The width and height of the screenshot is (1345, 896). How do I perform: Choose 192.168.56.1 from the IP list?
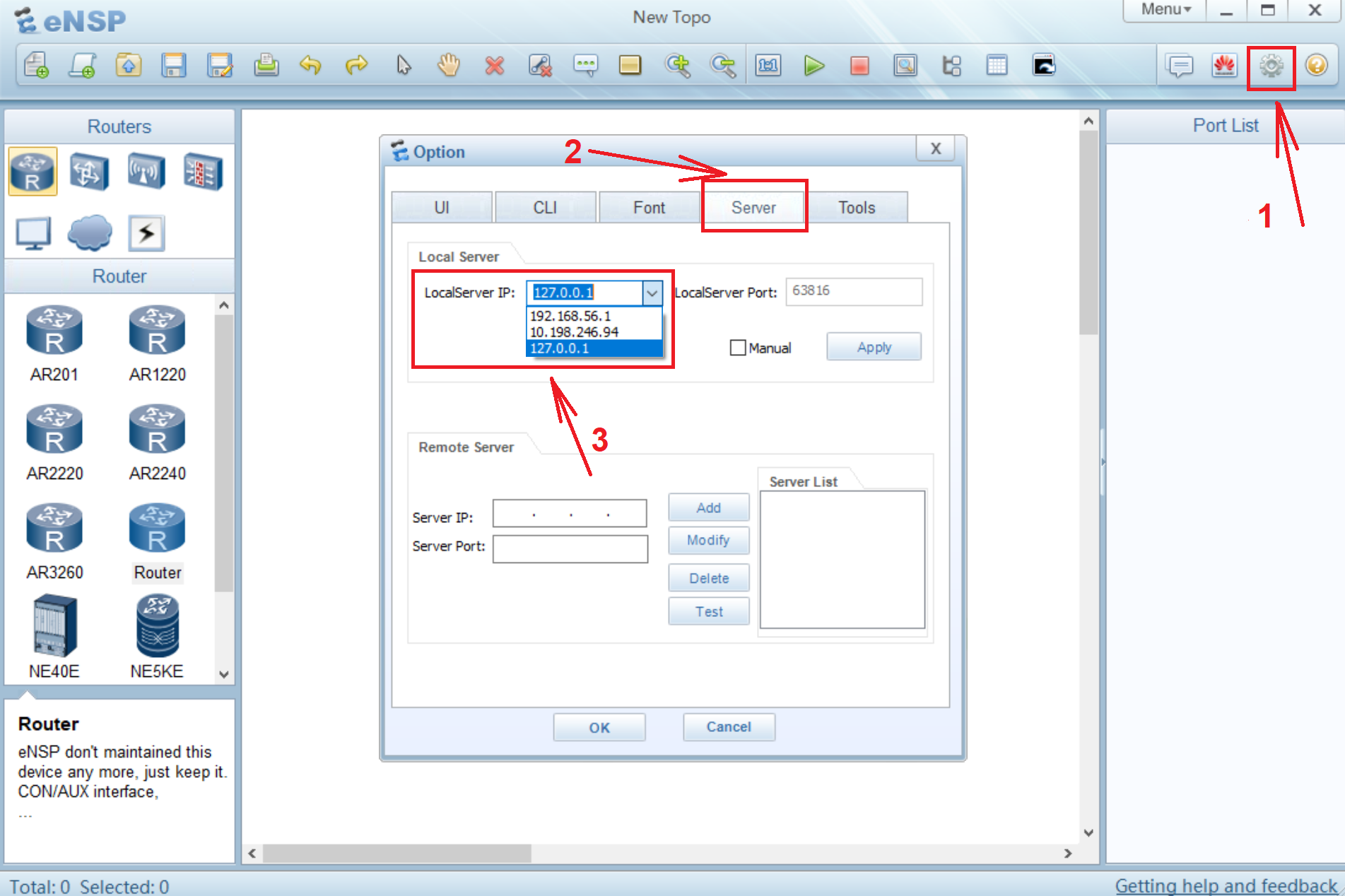[x=594, y=316]
